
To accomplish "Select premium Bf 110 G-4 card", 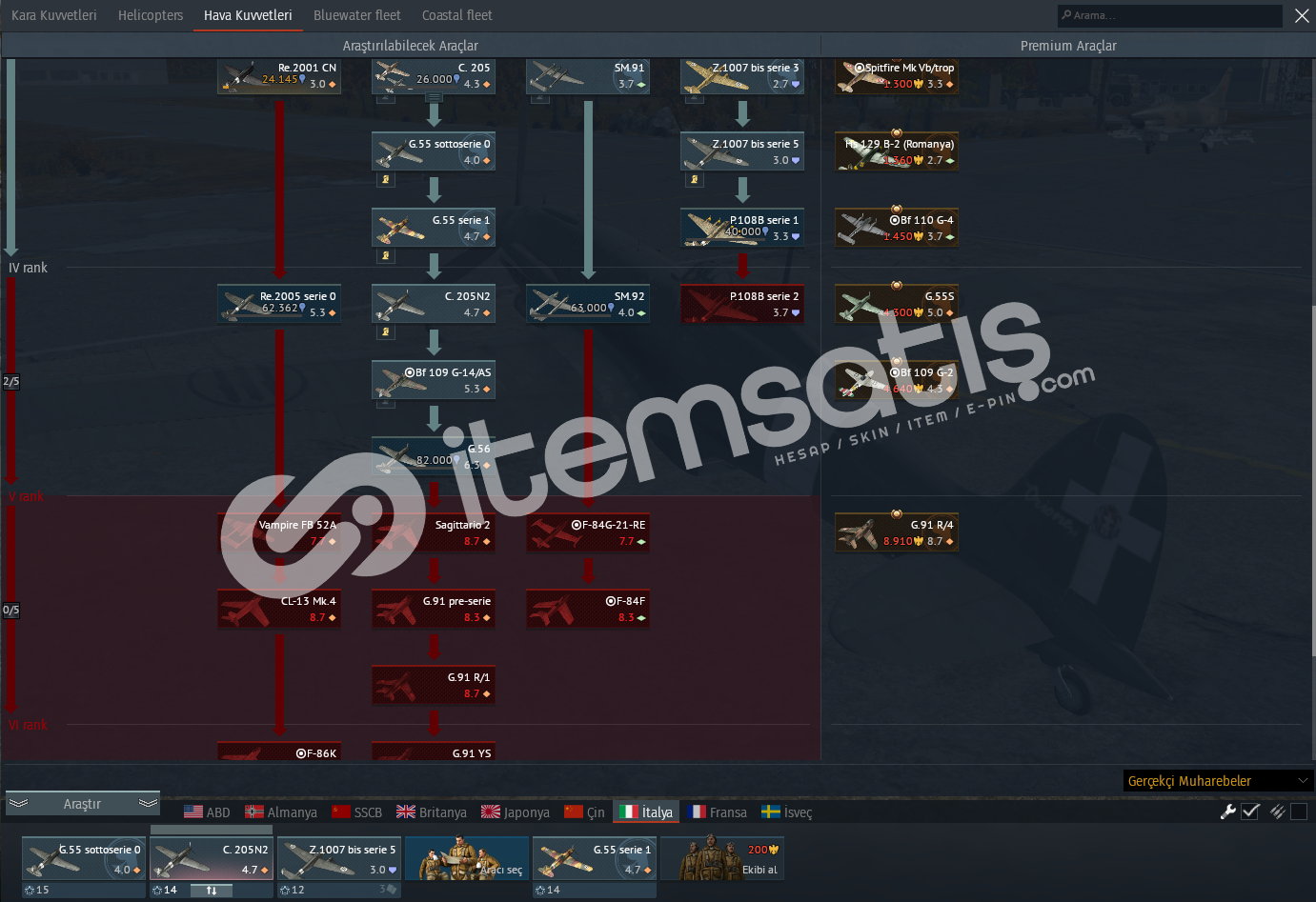I will (x=897, y=229).
